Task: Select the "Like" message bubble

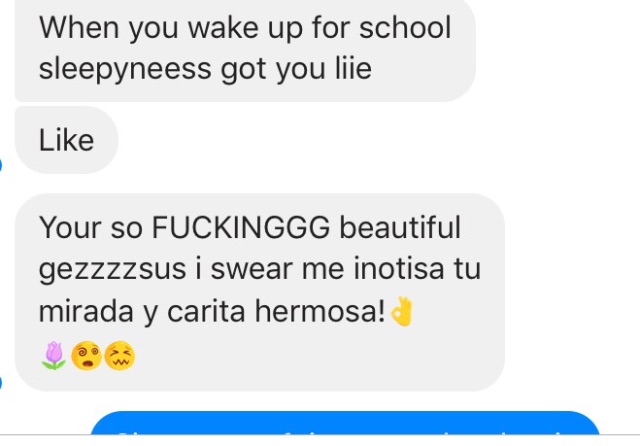Action: pyautogui.click(x=67, y=140)
